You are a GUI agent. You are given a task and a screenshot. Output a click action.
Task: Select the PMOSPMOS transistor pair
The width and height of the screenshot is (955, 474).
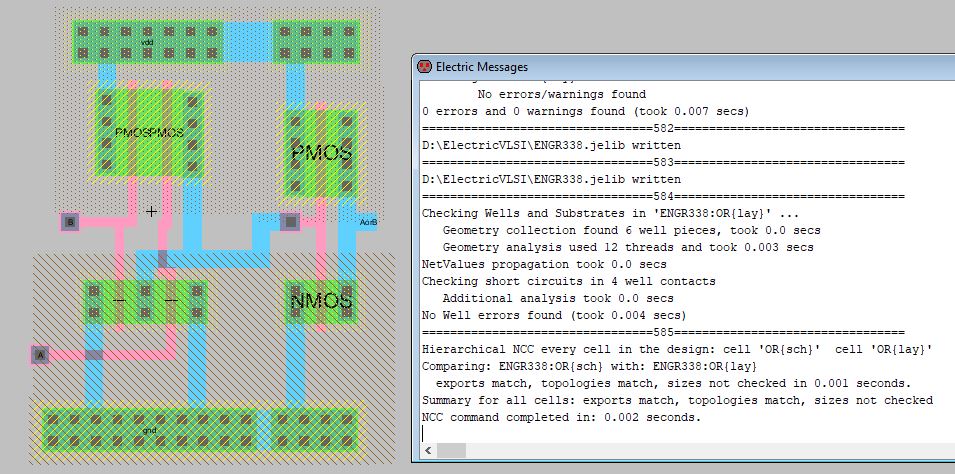pos(149,131)
